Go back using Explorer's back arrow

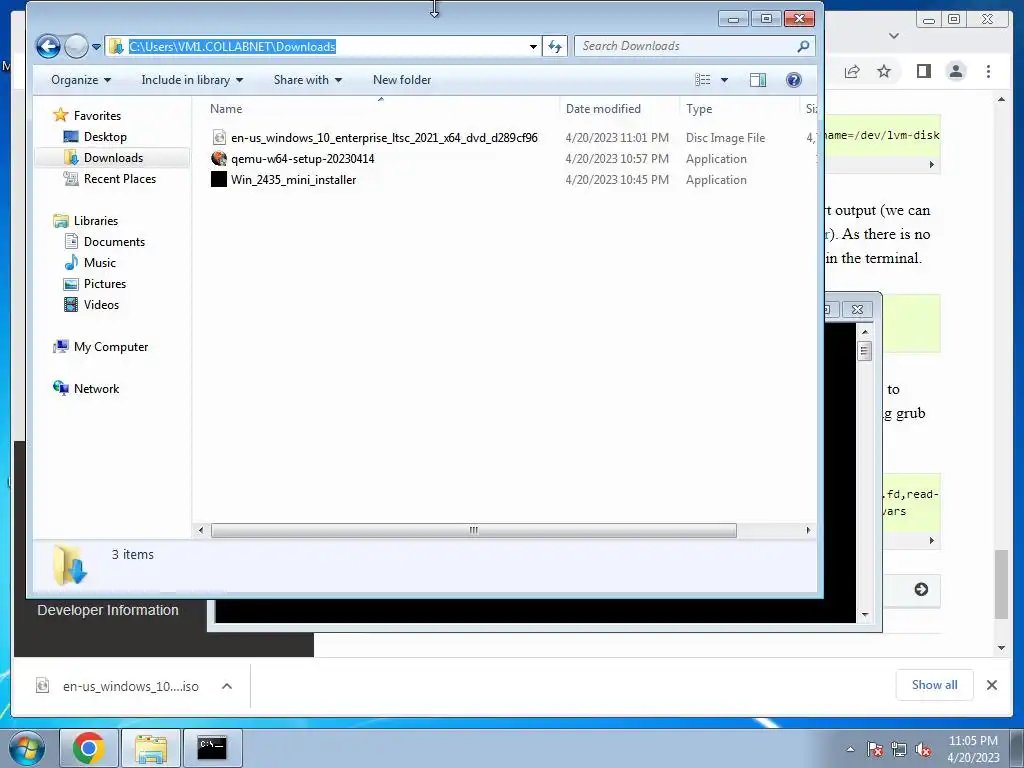click(x=48, y=46)
